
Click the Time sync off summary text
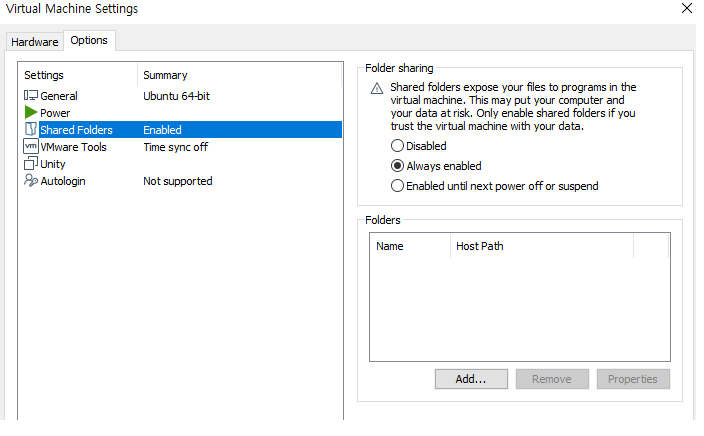(176, 147)
